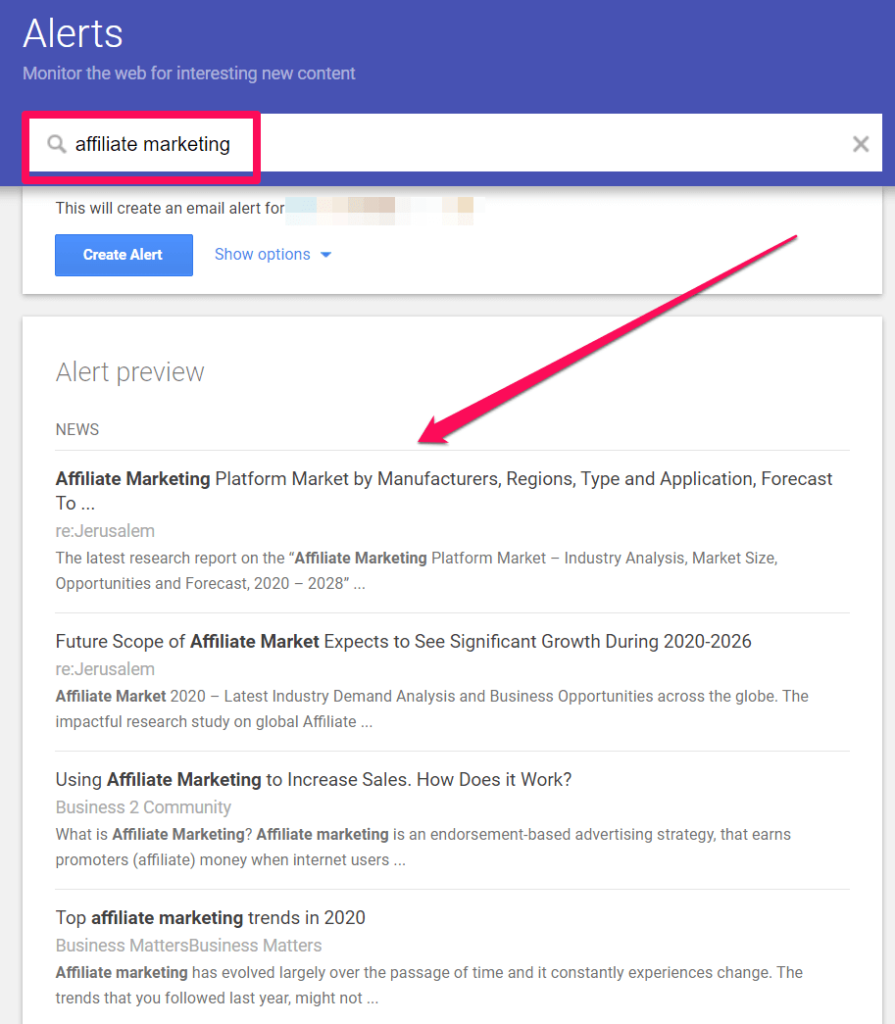Select the NEWS section label
Viewport: 895px width, 1024px height.
(x=77, y=429)
